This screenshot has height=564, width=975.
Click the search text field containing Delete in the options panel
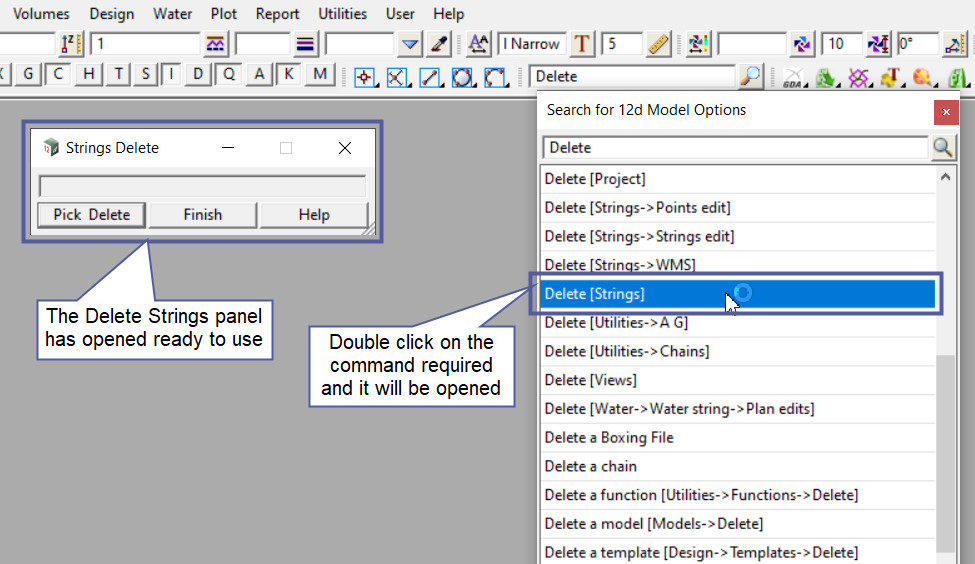pyautogui.click(x=735, y=148)
